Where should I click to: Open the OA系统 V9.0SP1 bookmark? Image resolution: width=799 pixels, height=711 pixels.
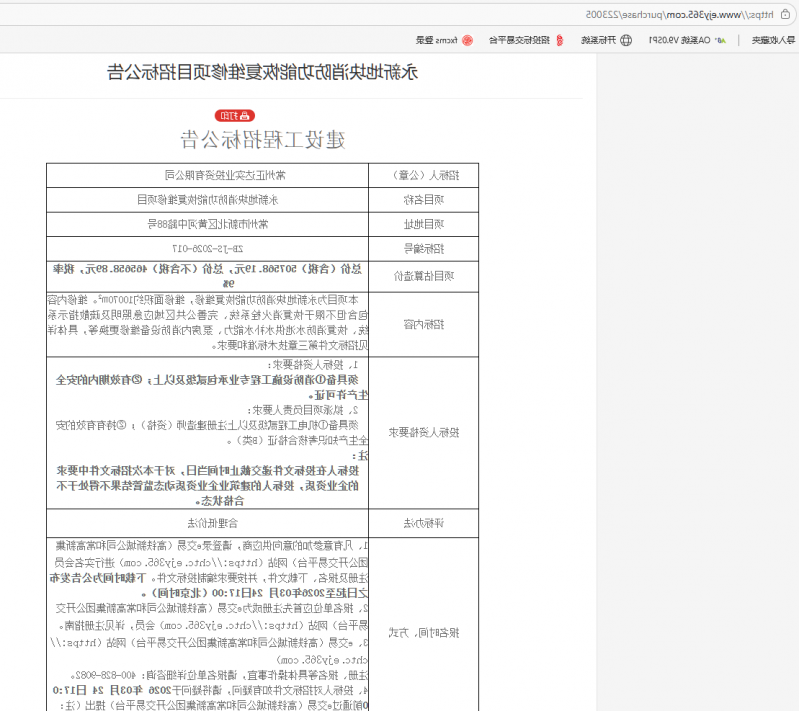tap(687, 40)
